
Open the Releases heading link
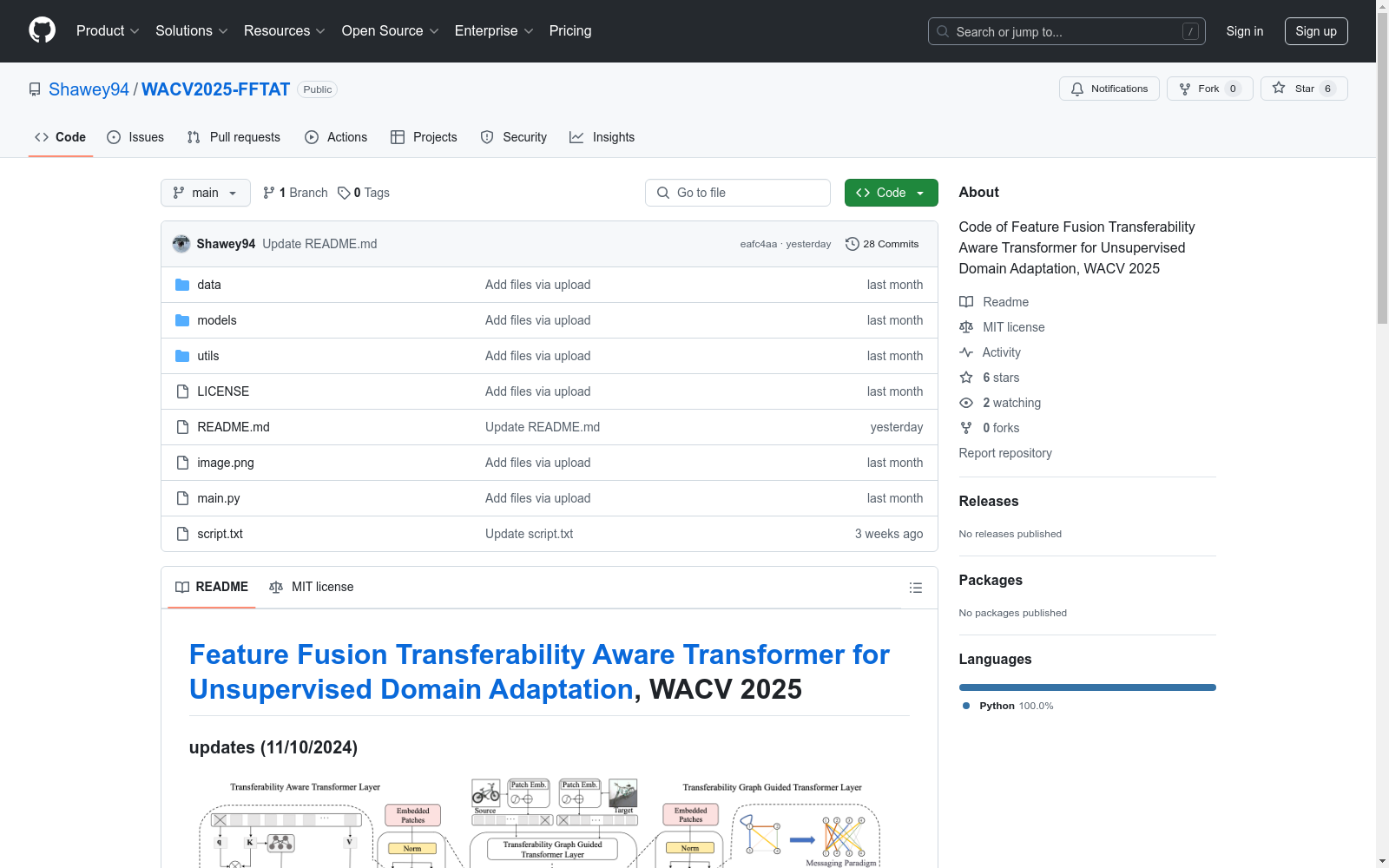989,501
